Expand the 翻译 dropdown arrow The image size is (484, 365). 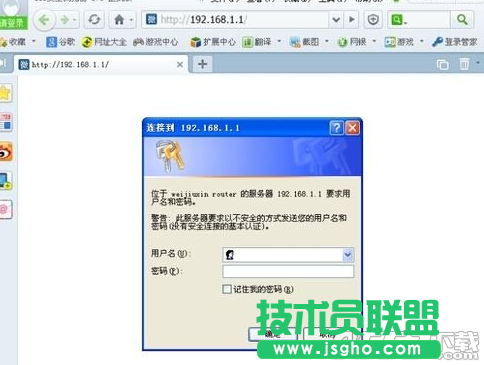pyautogui.click(x=279, y=41)
